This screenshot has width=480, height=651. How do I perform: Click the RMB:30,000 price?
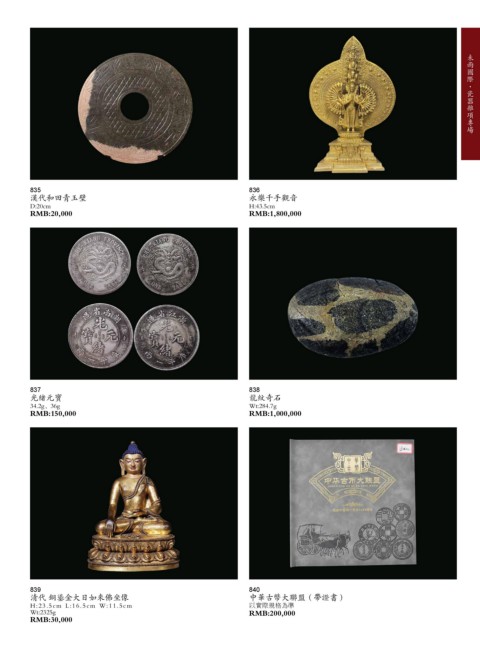click(x=51, y=619)
